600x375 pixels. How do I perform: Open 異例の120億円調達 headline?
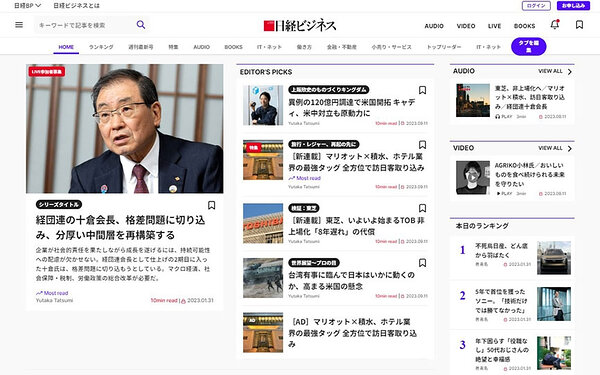click(352, 108)
